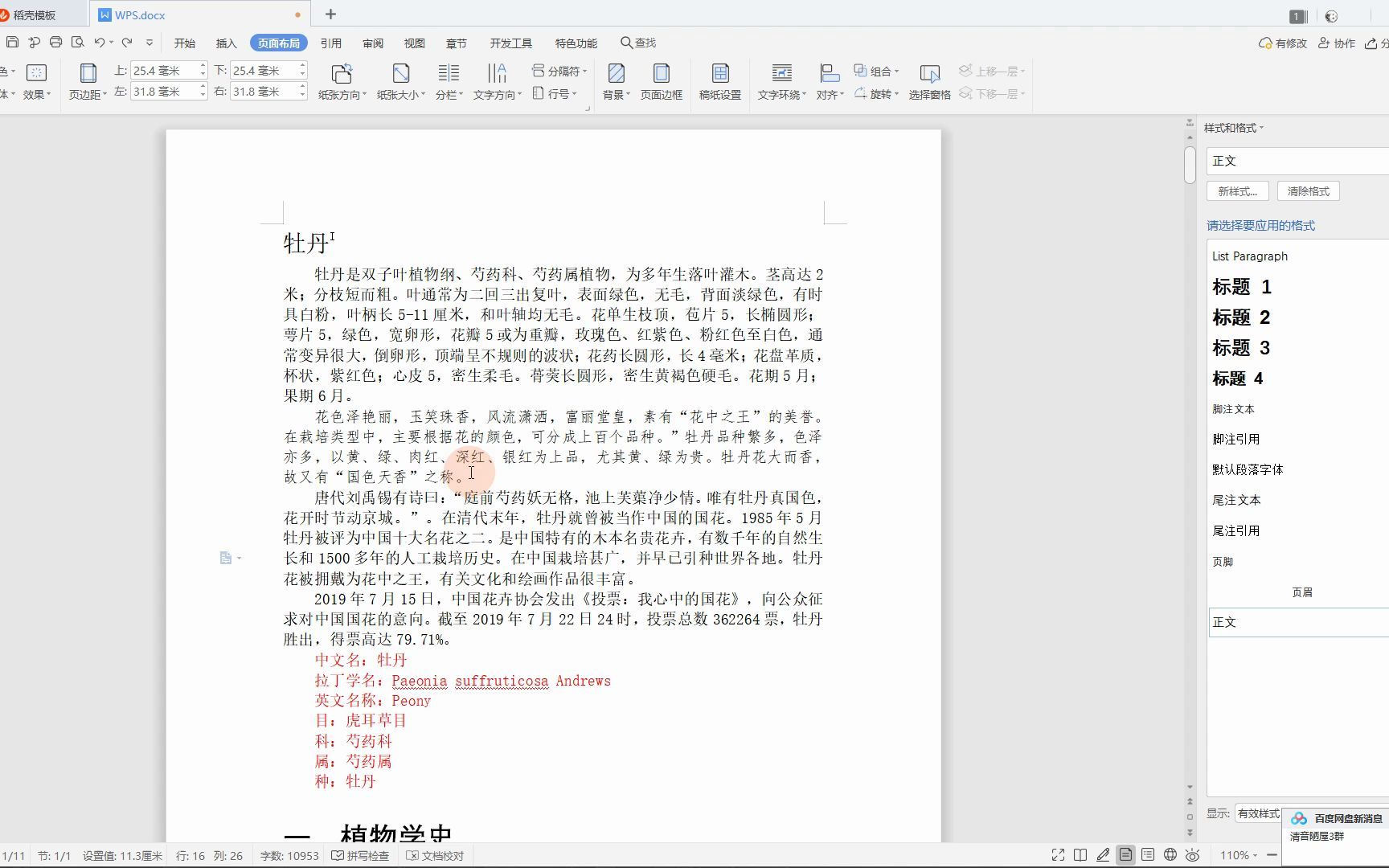The width and height of the screenshot is (1389, 868).
Task: Open the 文字环绕 text wrap tool
Action: click(x=781, y=82)
